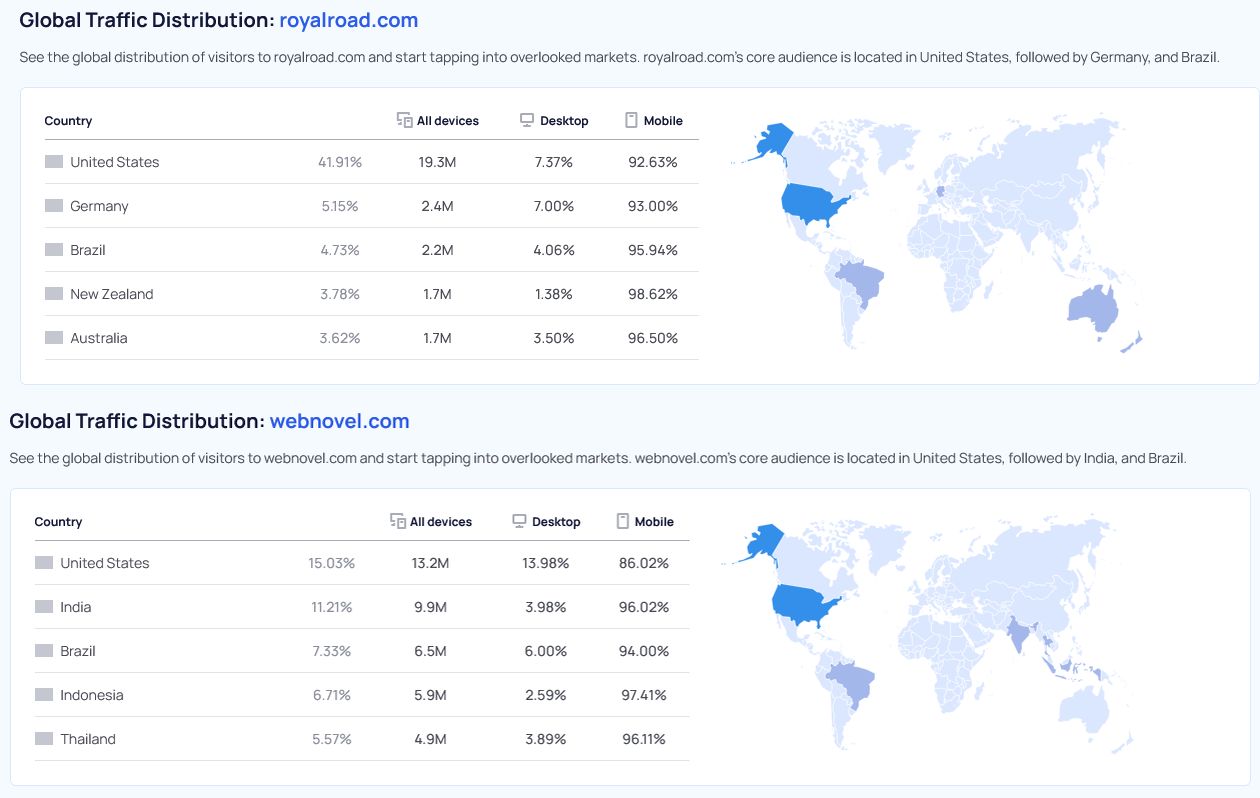Select the Germany row label
The image size is (1260, 798).
pos(99,206)
